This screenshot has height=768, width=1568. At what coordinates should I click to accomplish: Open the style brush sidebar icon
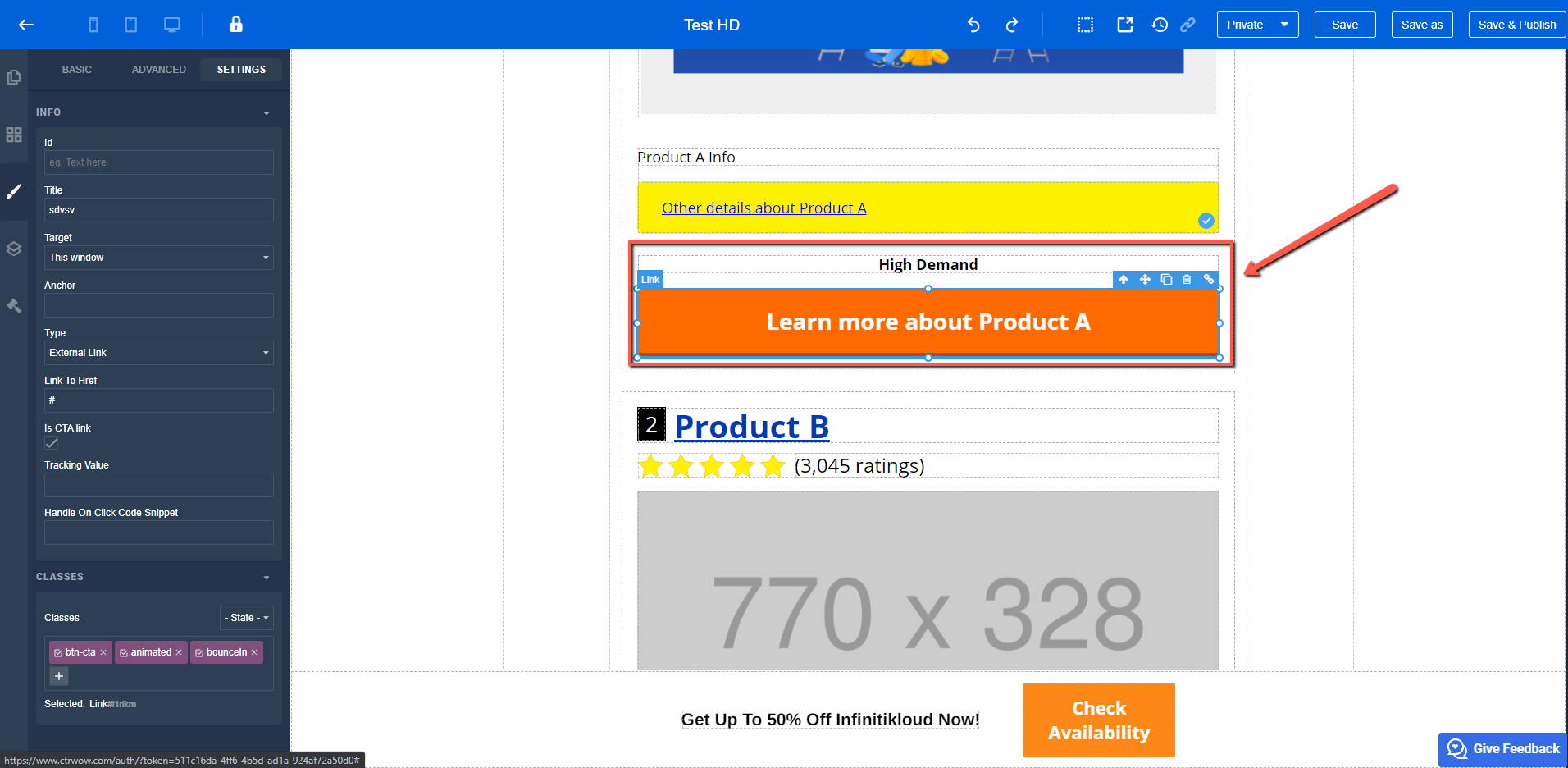[14, 191]
